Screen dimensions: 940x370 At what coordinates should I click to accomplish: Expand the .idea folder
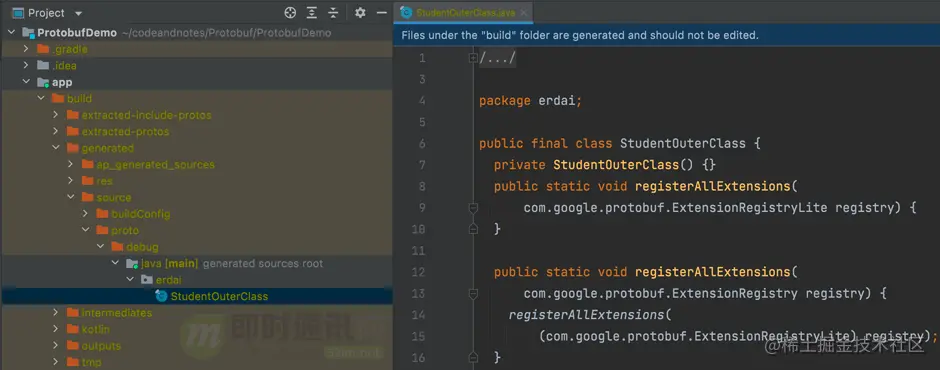[26, 65]
